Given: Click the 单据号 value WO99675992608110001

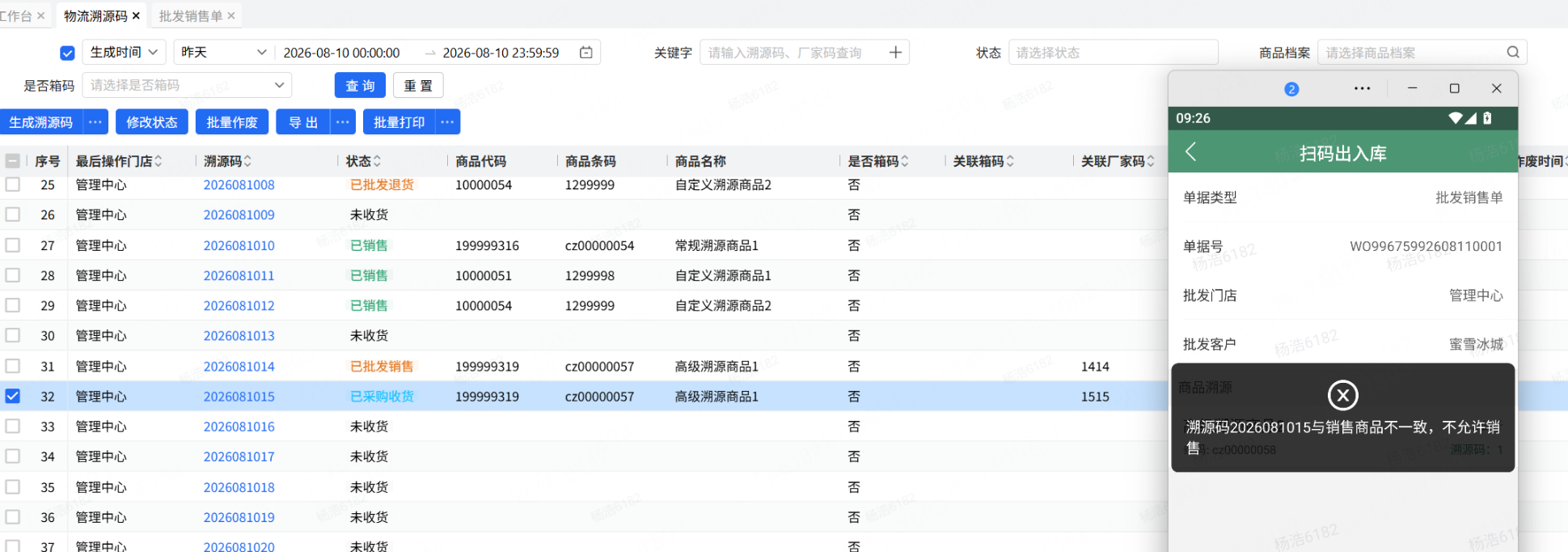Looking at the screenshot, I should [1426, 246].
